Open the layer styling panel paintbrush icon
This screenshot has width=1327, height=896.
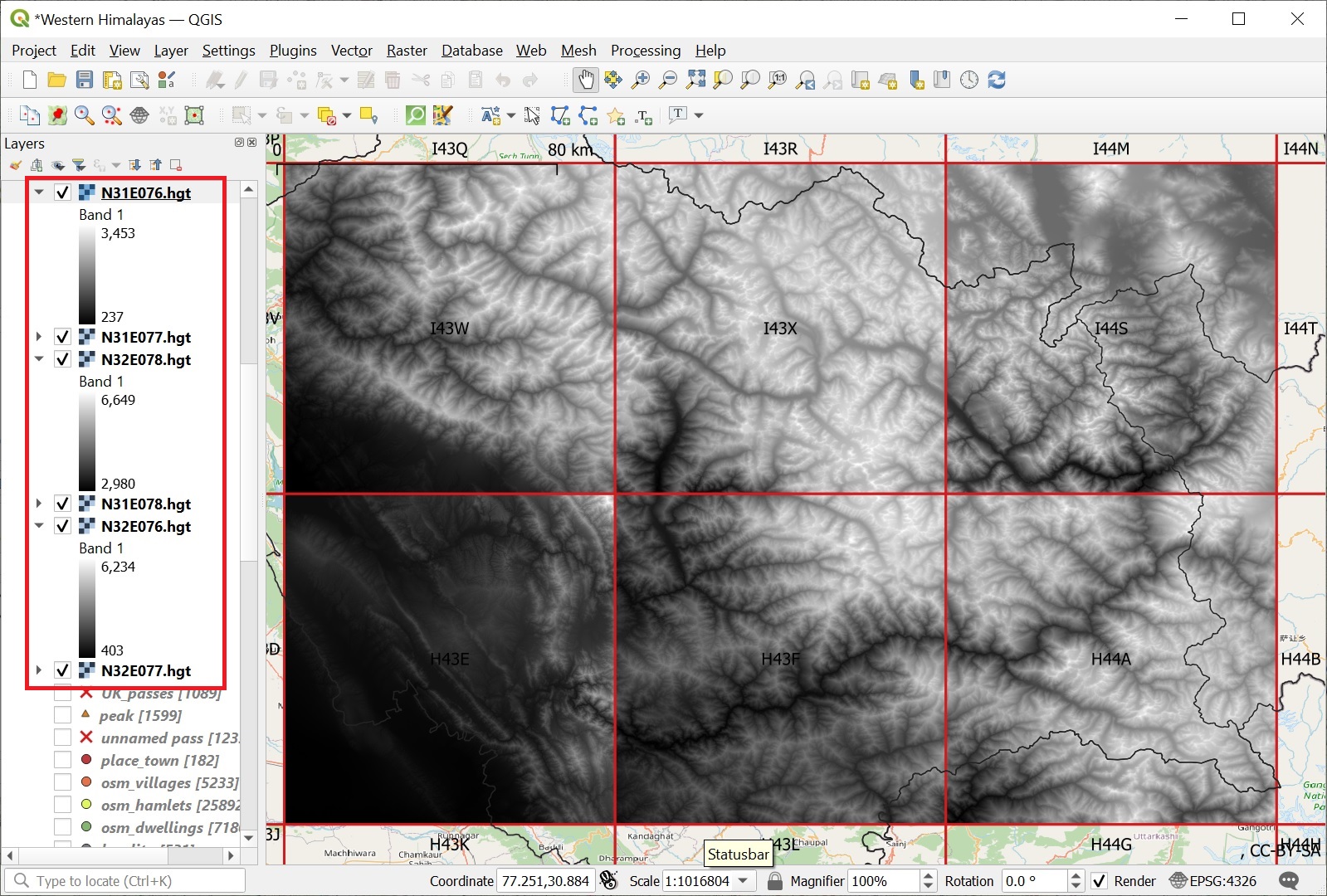coord(16,165)
